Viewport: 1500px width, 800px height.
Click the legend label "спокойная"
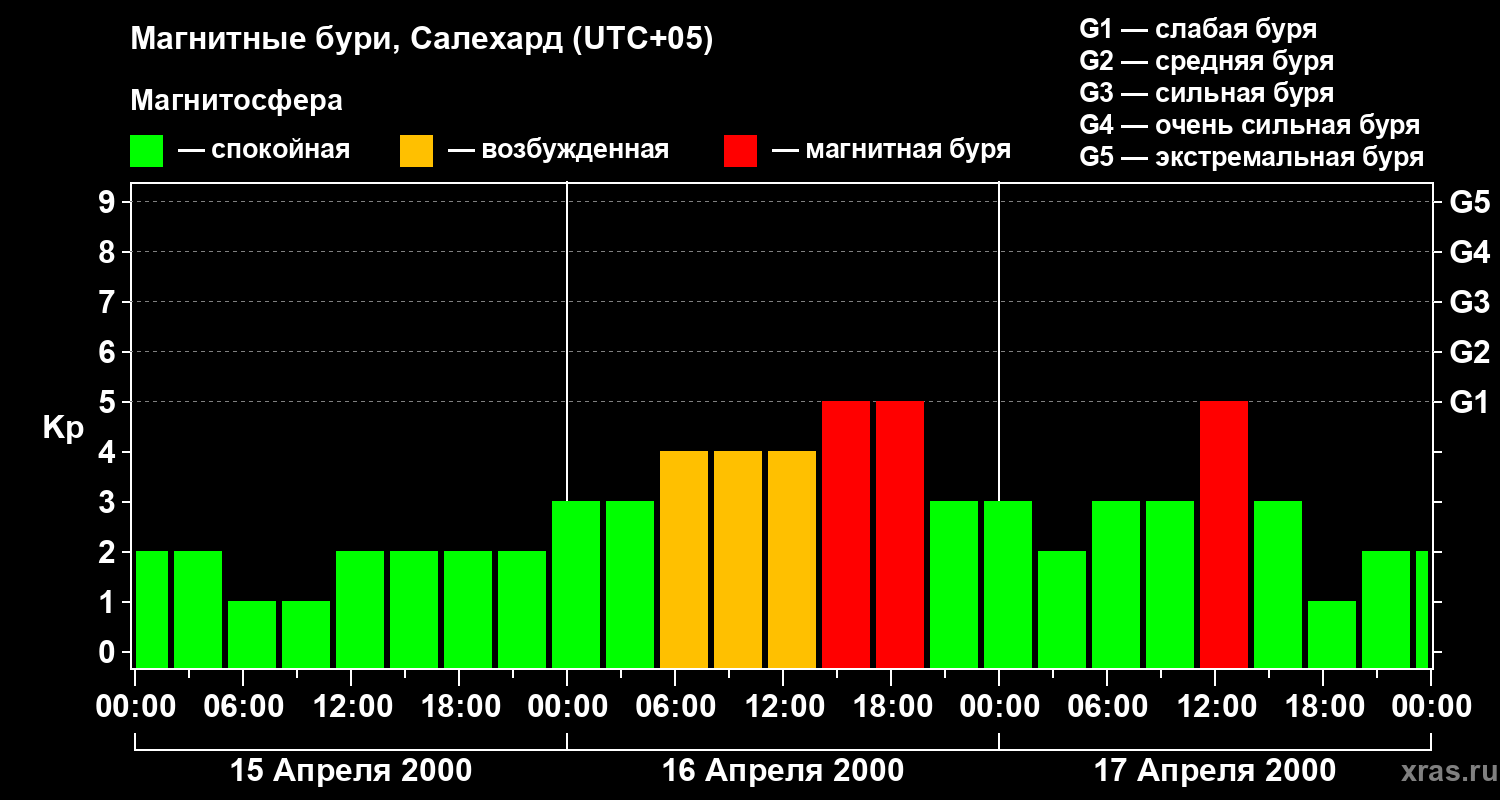[x=280, y=151]
